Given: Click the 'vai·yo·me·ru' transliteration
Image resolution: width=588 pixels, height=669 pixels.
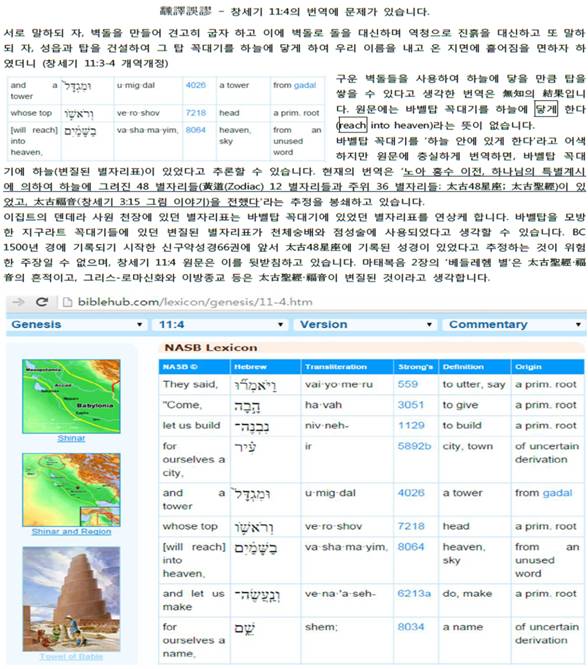Looking at the screenshot, I should pos(338,384).
